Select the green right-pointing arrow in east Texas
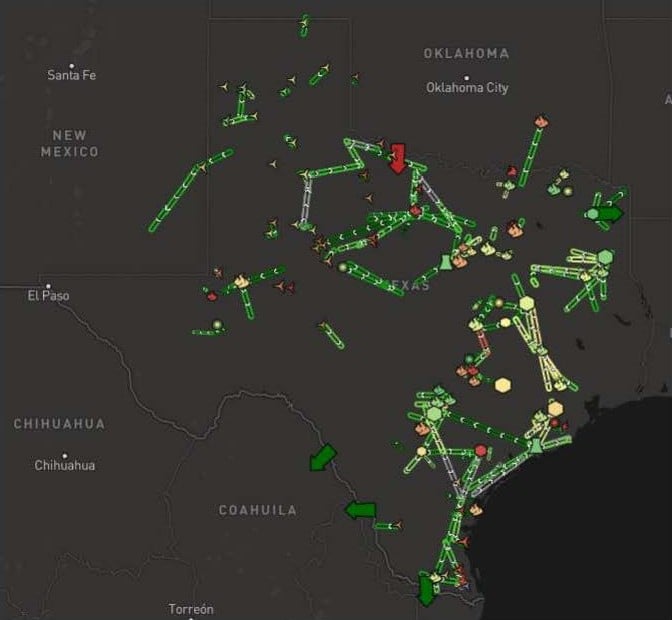Viewport: 672px width, 620px height. [x=609, y=213]
